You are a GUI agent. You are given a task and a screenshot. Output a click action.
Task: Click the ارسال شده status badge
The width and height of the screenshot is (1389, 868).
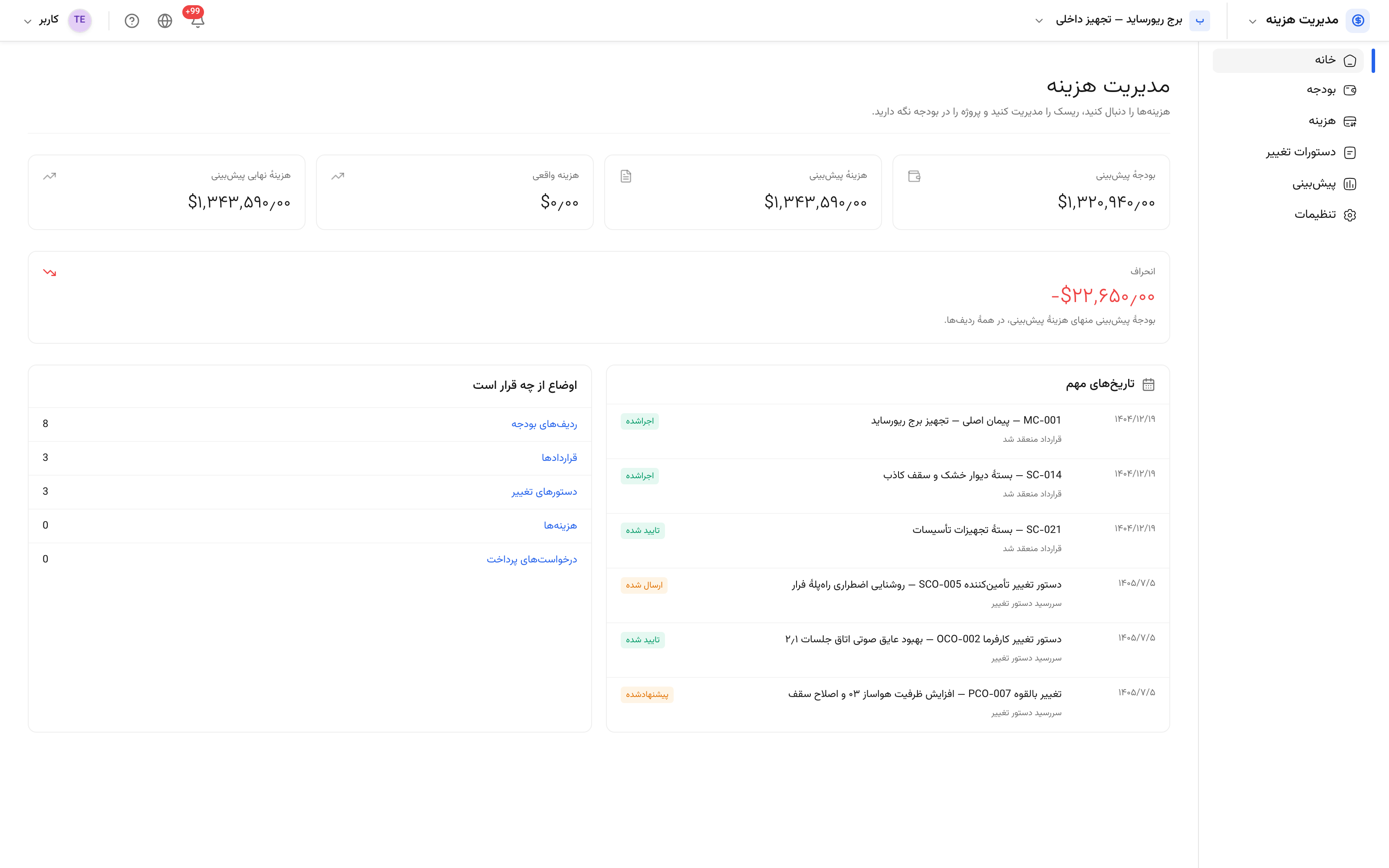click(x=644, y=585)
